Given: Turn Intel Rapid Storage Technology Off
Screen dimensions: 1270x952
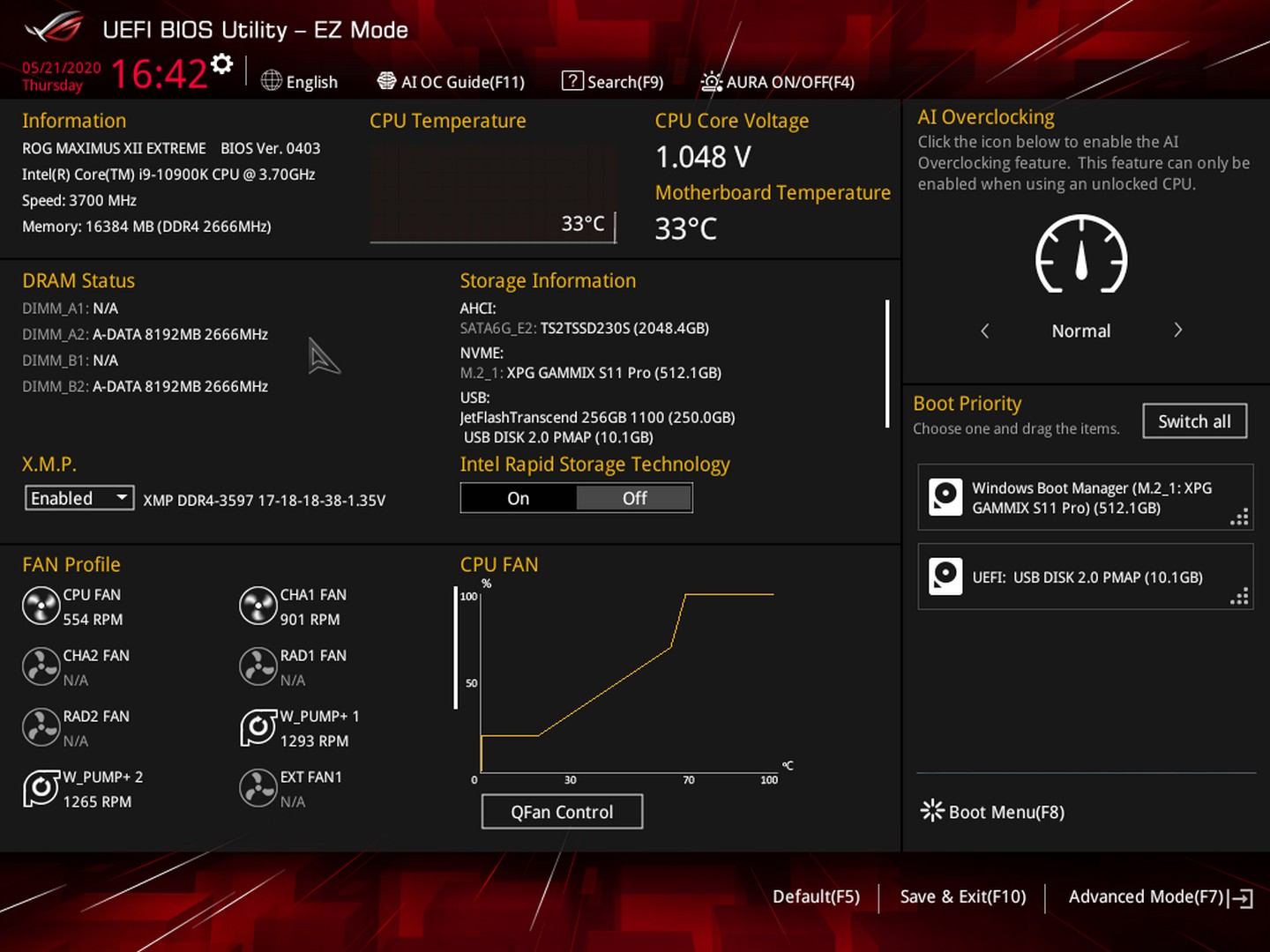Looking at the screenshot, I should (634, 498).
